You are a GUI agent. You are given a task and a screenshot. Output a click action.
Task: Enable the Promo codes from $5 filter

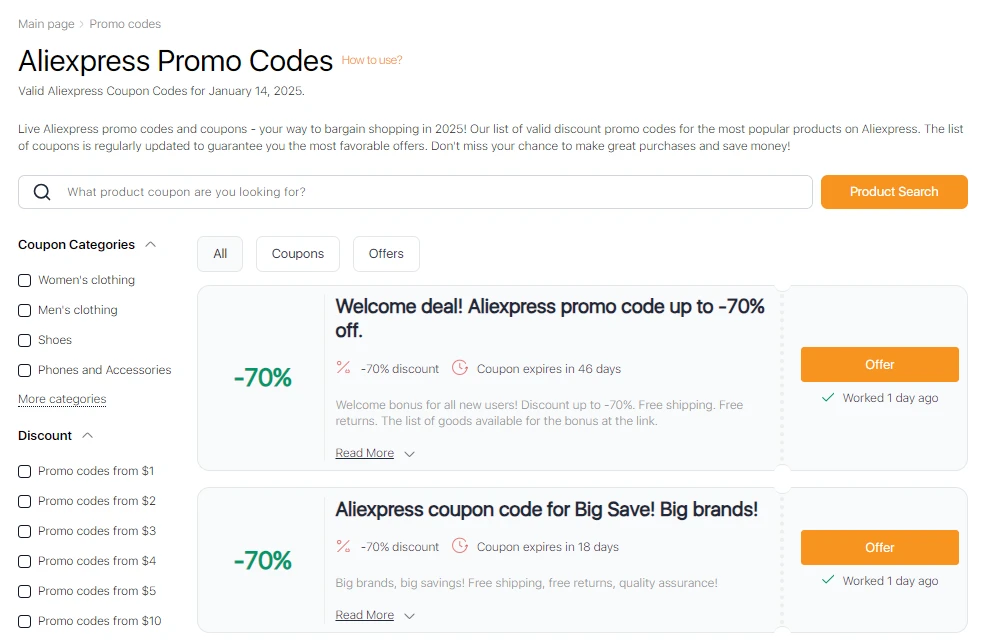coord(24,591)
